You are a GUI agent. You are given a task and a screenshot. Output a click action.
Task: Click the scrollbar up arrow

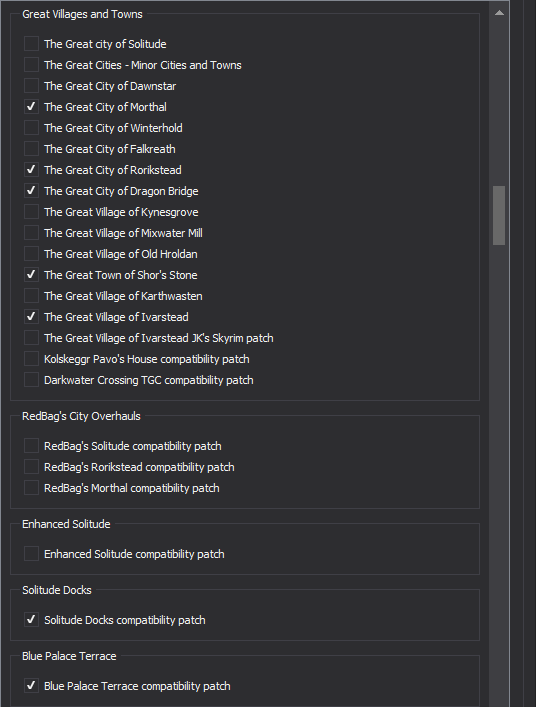499,13
